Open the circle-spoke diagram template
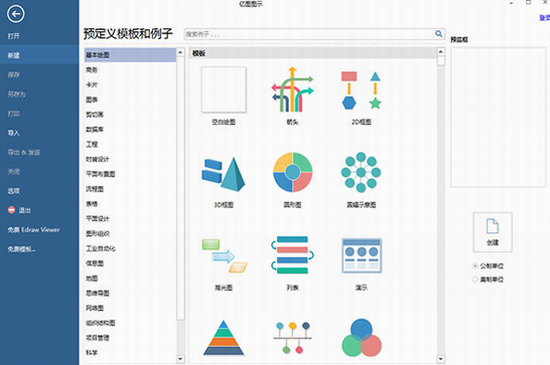This screenshot has height=365, width=550. [361, 172]
